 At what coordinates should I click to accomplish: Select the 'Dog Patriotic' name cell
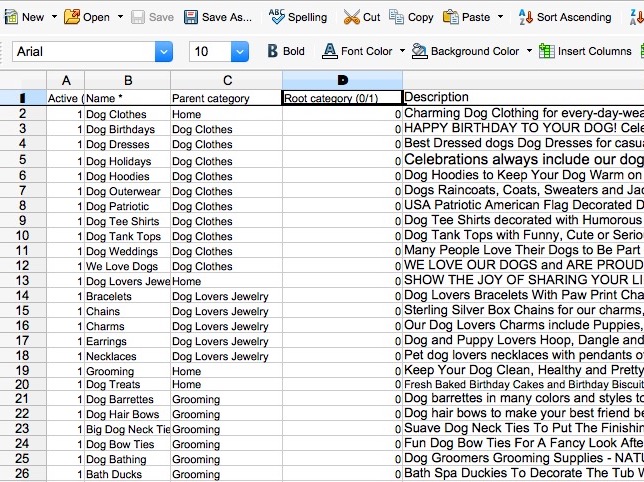click(x=128, y=206)
